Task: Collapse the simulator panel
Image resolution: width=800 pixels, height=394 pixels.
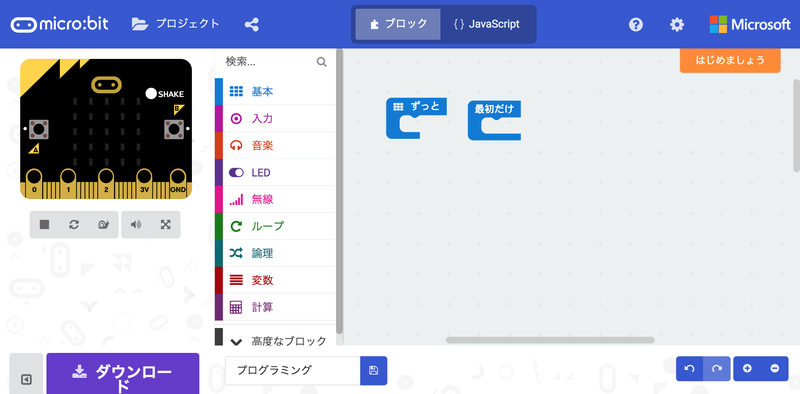Action: click(27, 379)
